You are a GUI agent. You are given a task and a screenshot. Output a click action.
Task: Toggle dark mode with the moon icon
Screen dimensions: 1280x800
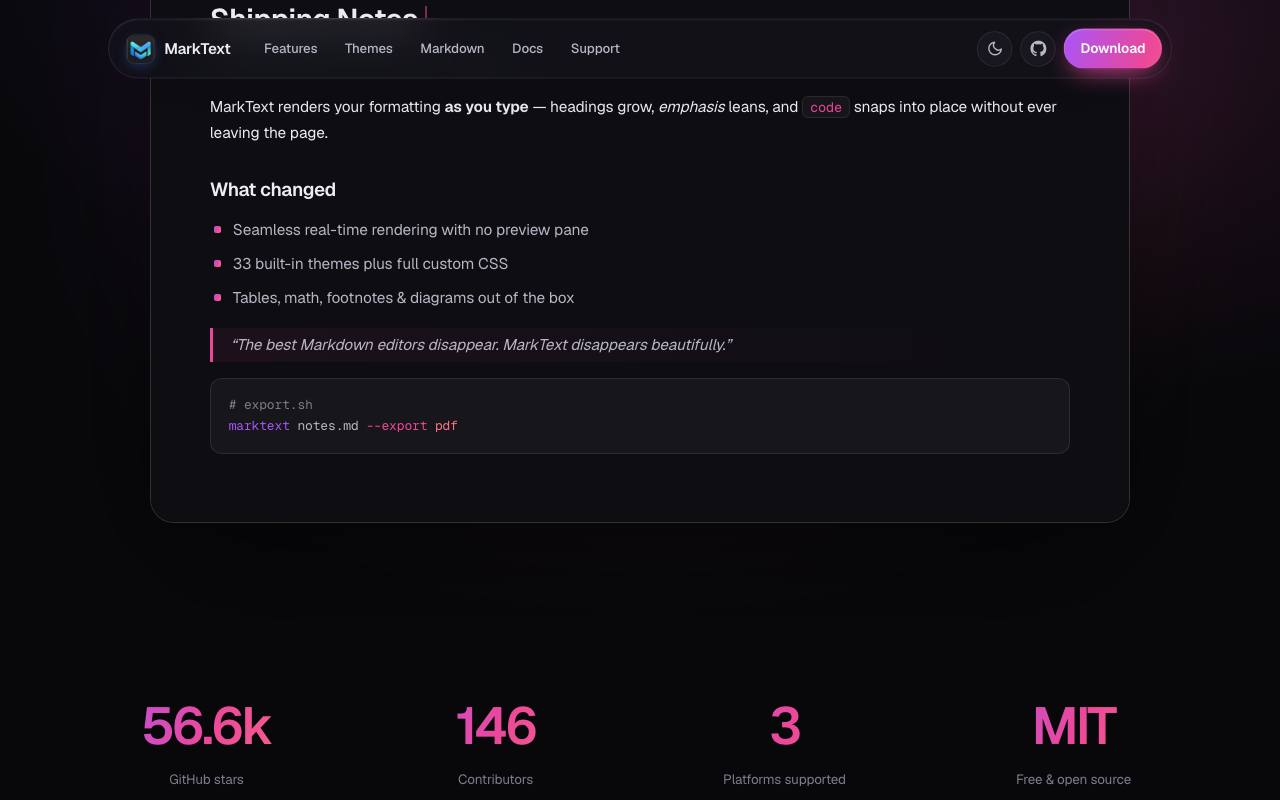coord(995,48)
